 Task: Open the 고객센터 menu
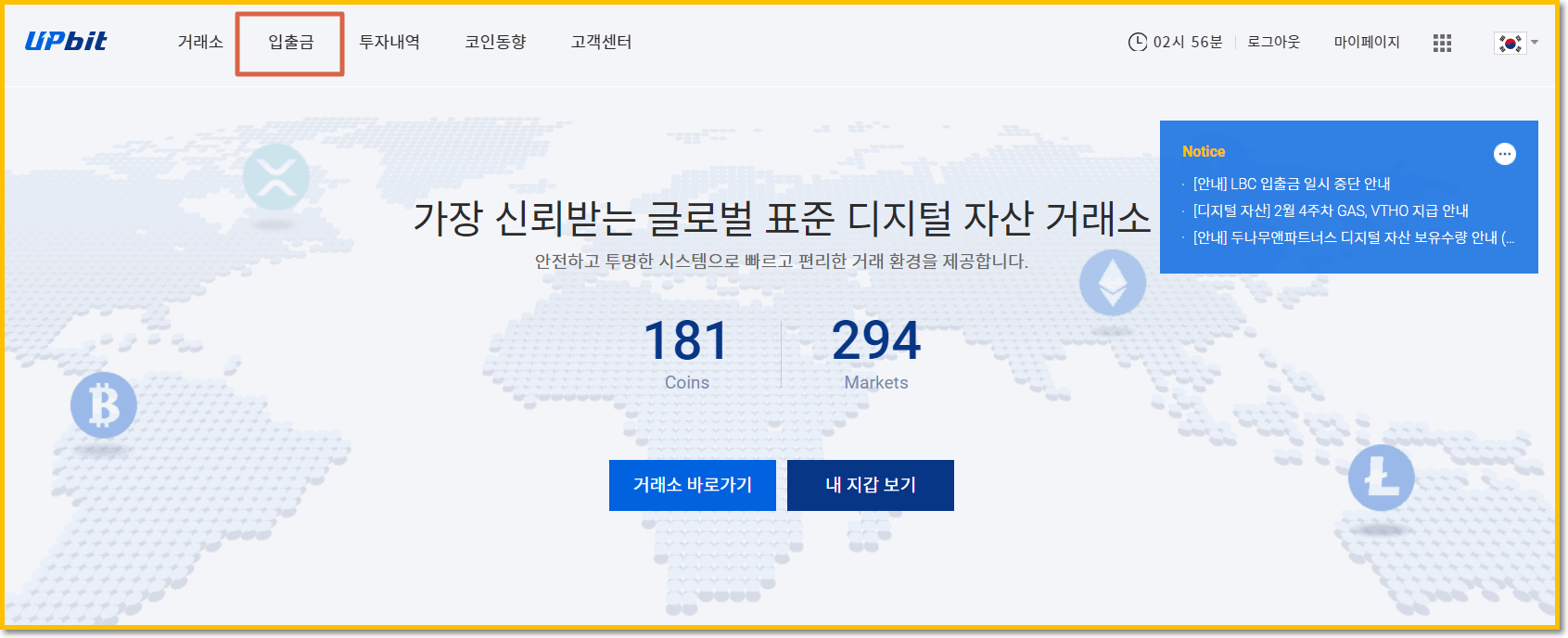pos(601,43)
